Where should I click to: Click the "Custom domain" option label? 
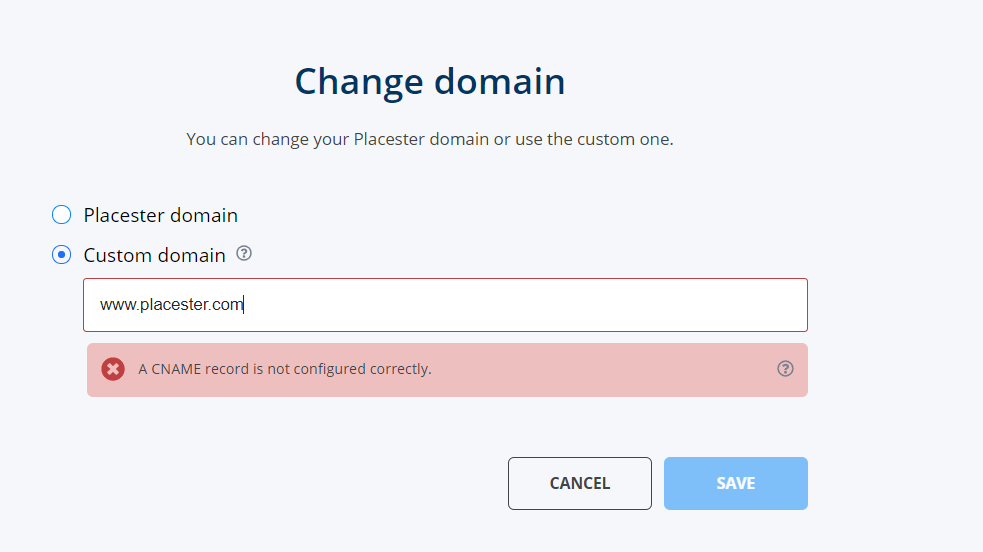[155, 255]
